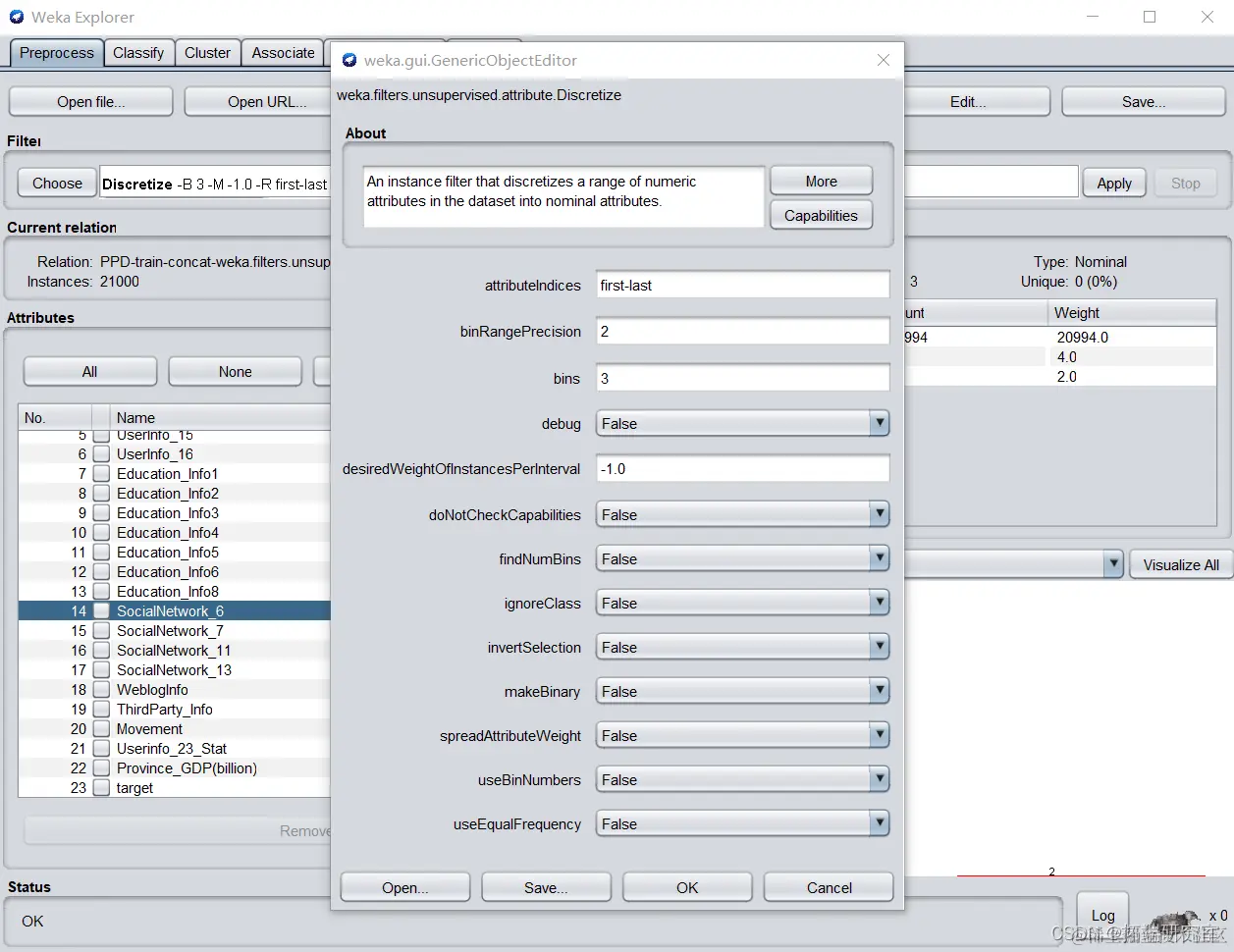Open the doNotCheckCapabilities dropdown

tap(742, 514)
